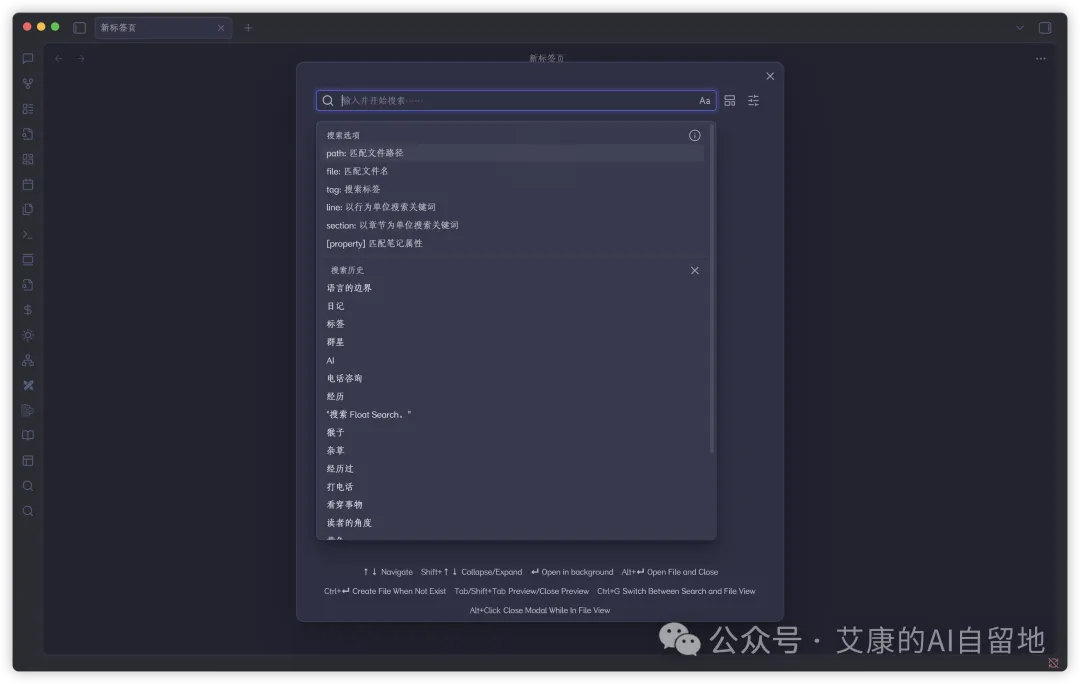Click the dollar sign icon in ribbon
The image size is (1080, 684).
tap(28, 310)
